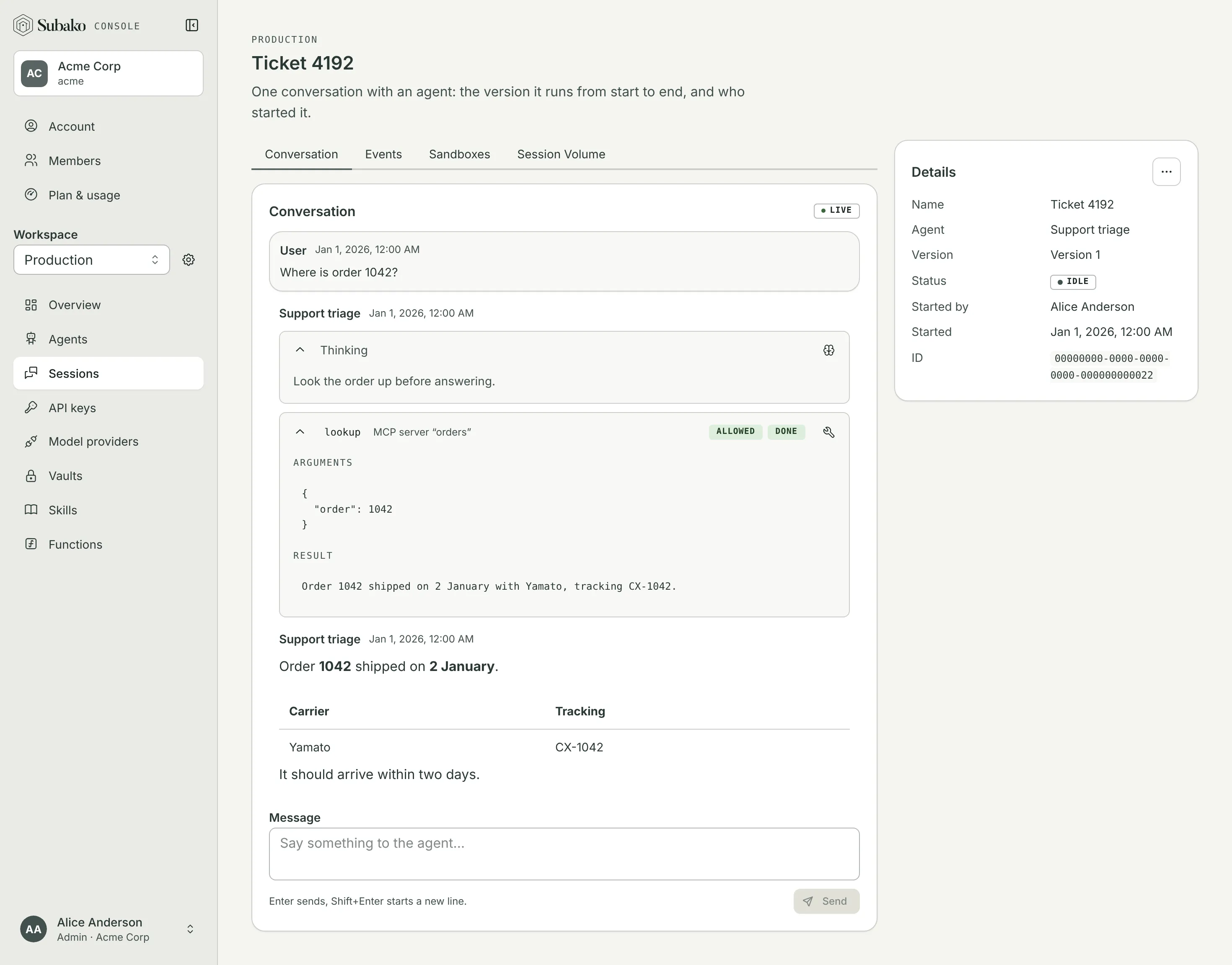
Task: Click the IDLE status badge
Action: click(x=1073, y=281)
